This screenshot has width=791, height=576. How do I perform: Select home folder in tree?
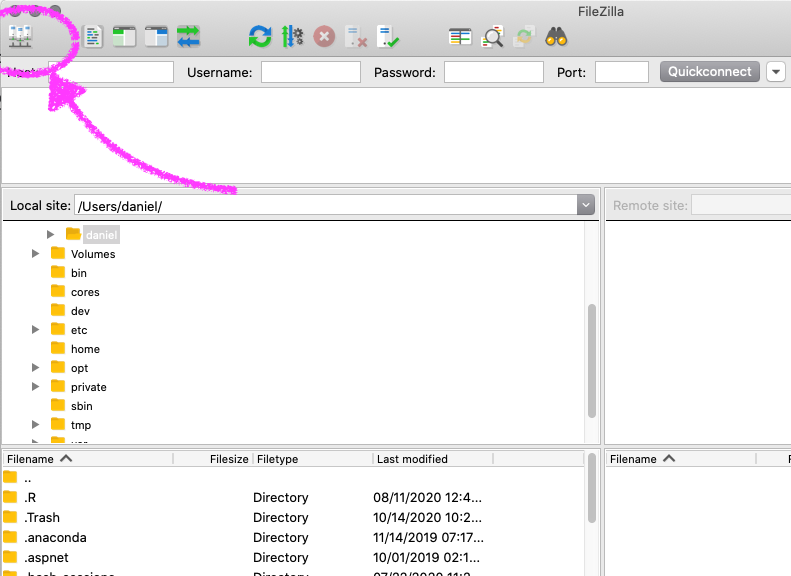tap(85, 350)
